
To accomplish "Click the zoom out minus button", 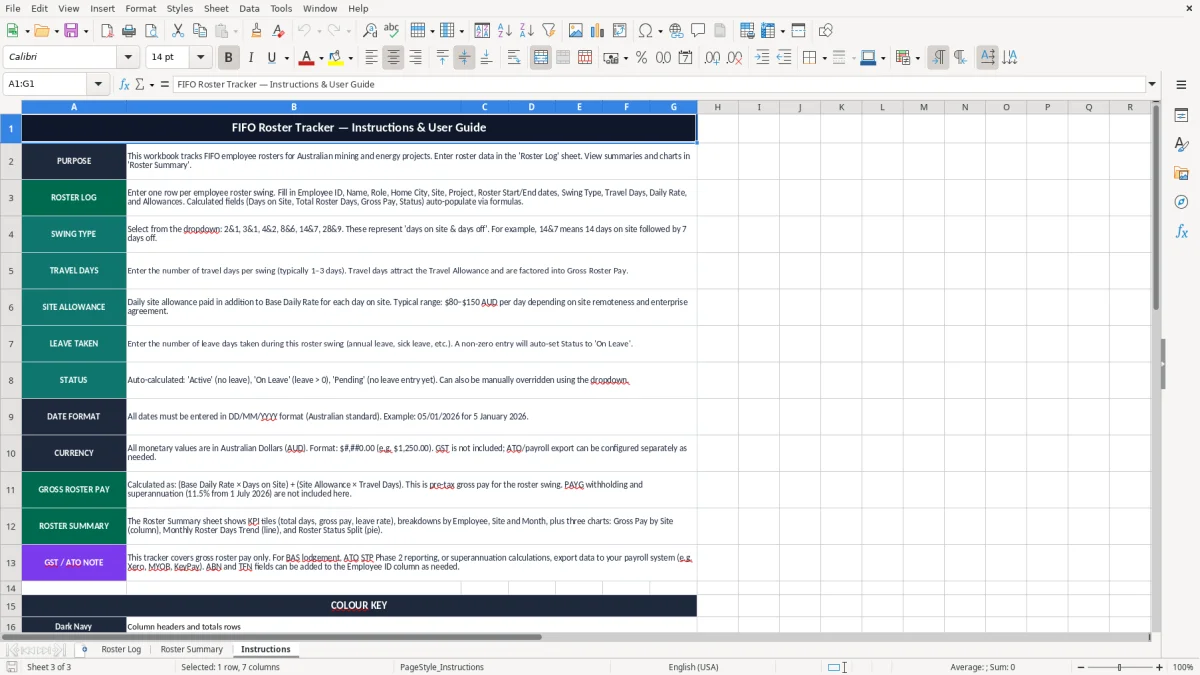I will 1080,667.
